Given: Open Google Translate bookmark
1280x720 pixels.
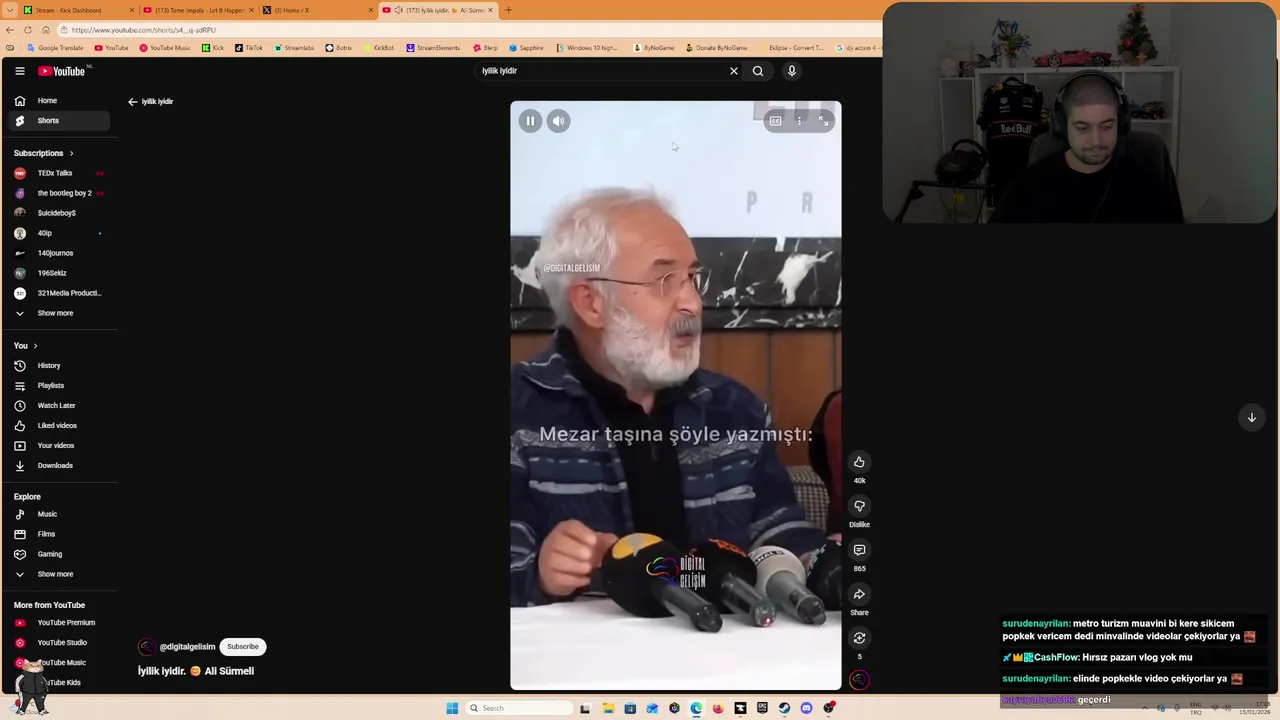Looking at the screenshot, I should click(56, 48).
